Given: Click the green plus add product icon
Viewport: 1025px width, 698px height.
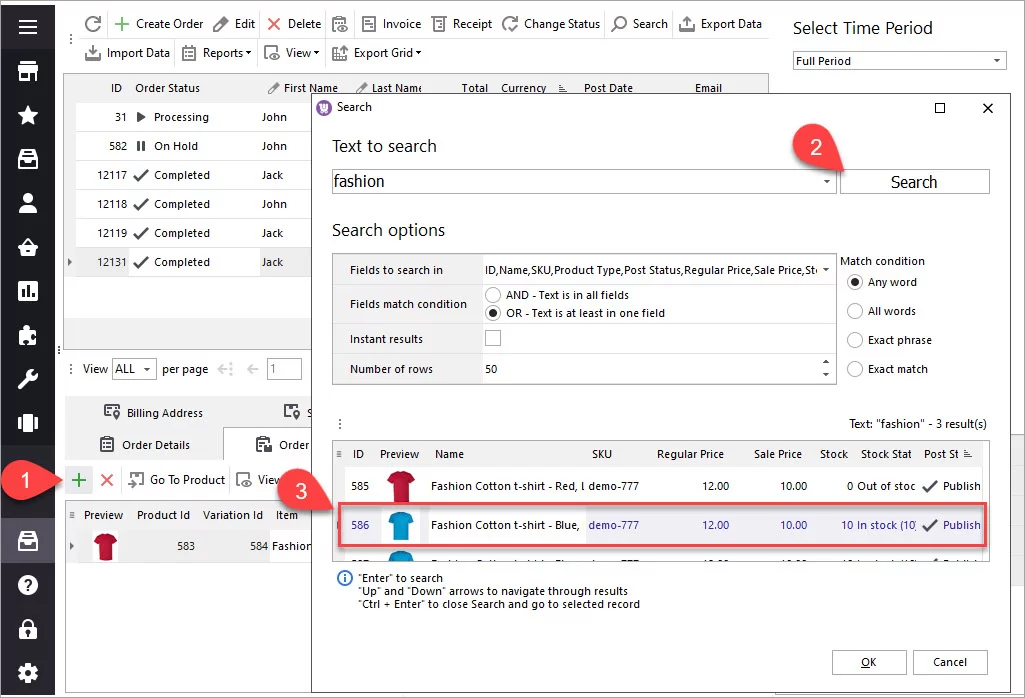Looking at the screenshot, I should click(80, 480).
